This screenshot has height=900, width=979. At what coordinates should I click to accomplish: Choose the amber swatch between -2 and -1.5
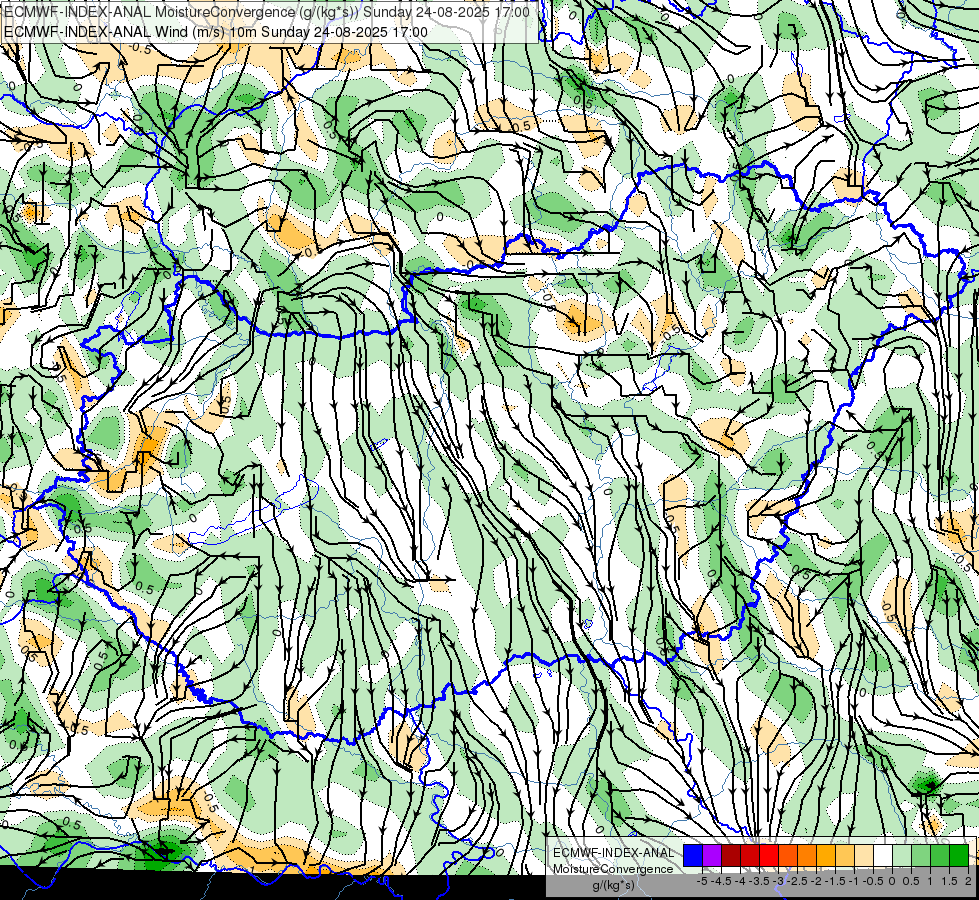tap(826, 856)
